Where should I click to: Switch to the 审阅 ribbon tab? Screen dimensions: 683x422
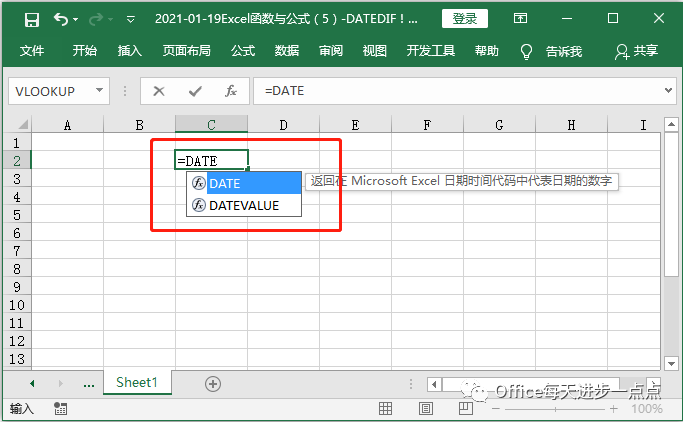pyautogui.click(x=331, y=51)
